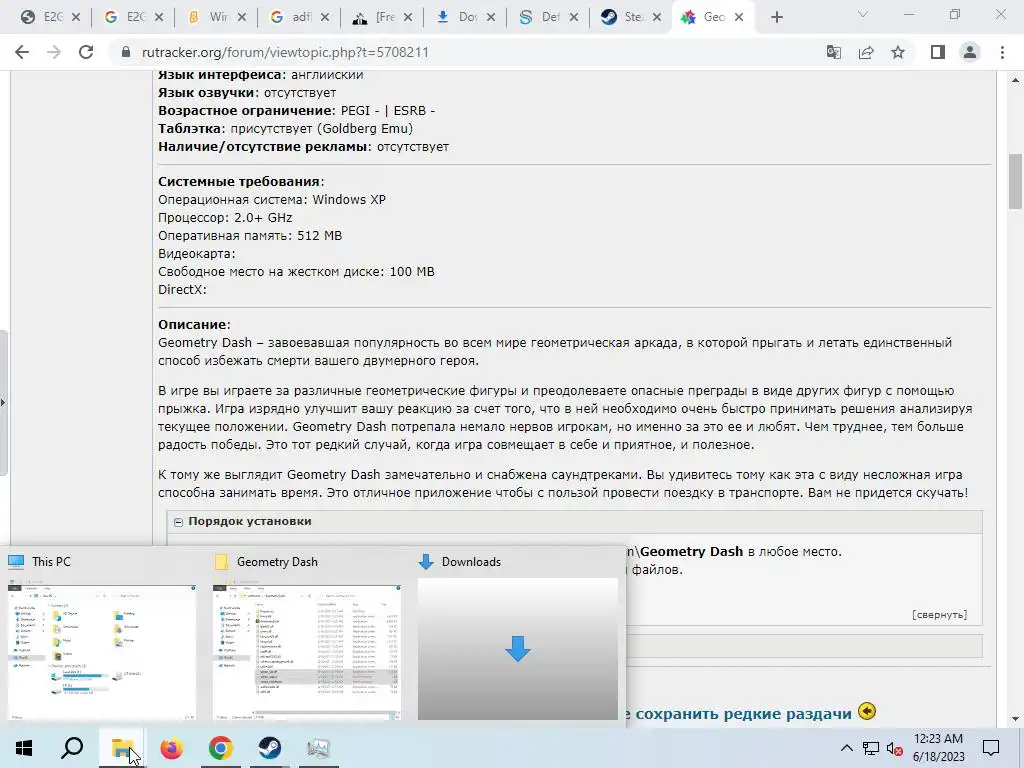
Task: Select Geometry Dash folder window preview
Action: point(307,637)
